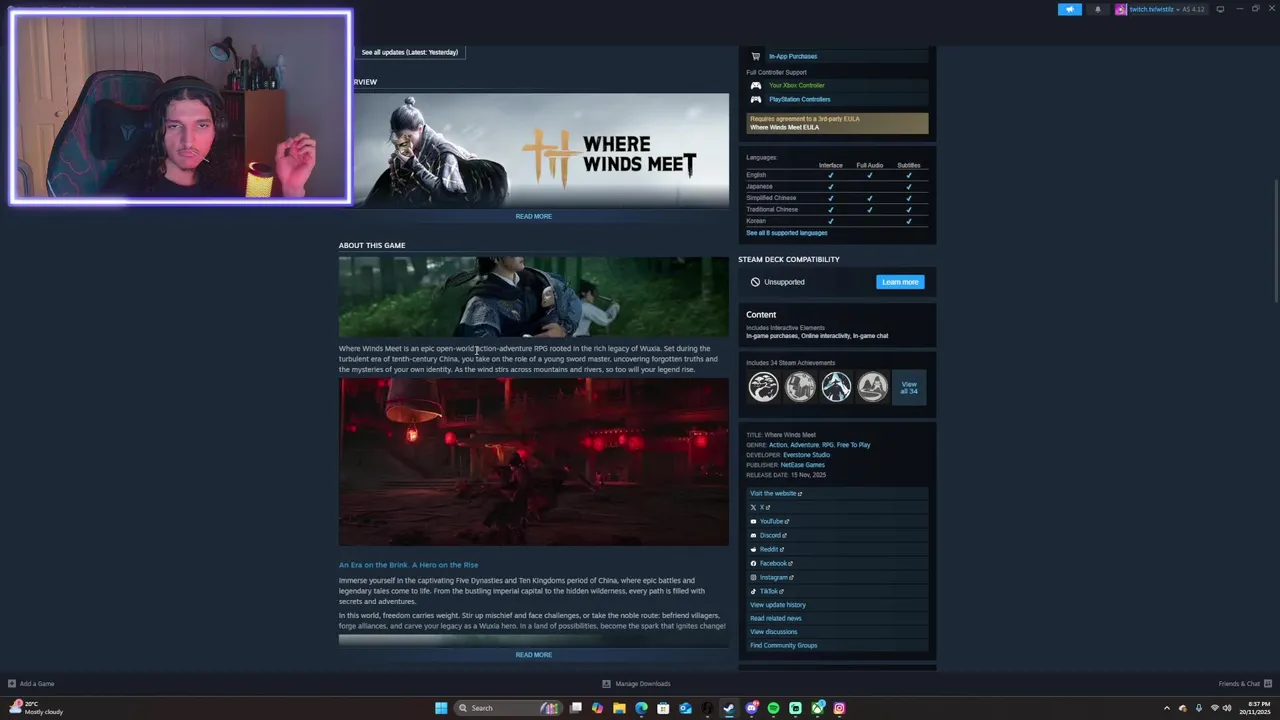The width and height of the screenshot is (1280, 720).
Task: Open the third Steam achievement icon
Action: point(836,386)
